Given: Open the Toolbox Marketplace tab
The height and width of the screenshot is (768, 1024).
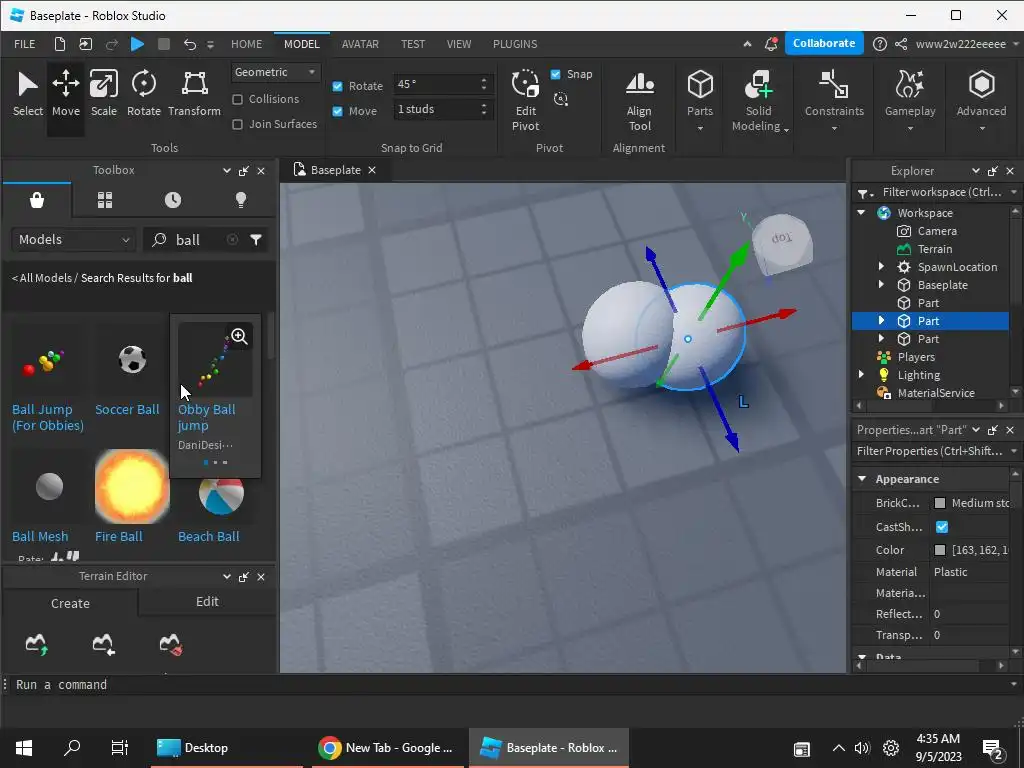Looking at the screenshot, I should pyautogui.click(x=37, y=200).
